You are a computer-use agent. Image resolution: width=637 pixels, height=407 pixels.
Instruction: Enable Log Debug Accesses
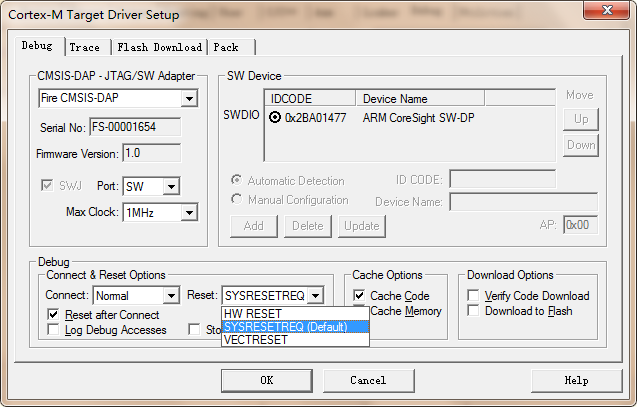coord(54,330)
